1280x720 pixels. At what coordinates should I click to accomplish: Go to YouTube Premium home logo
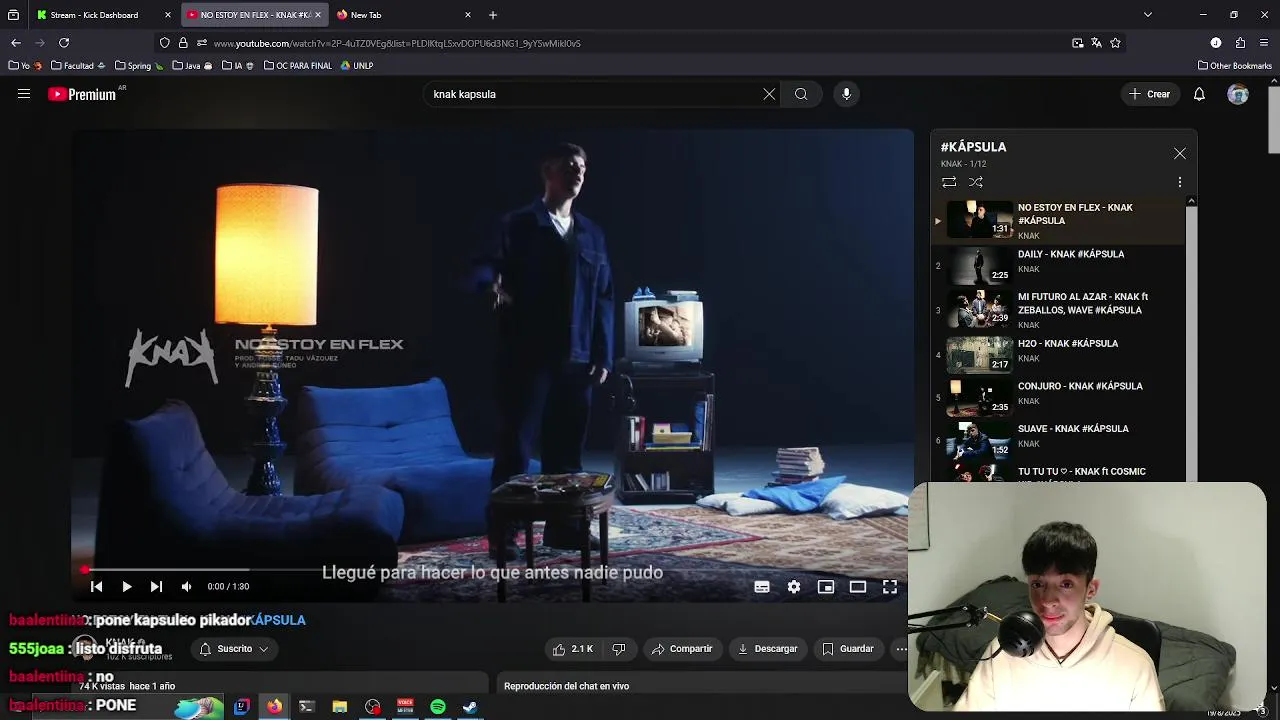click(82, 94)
